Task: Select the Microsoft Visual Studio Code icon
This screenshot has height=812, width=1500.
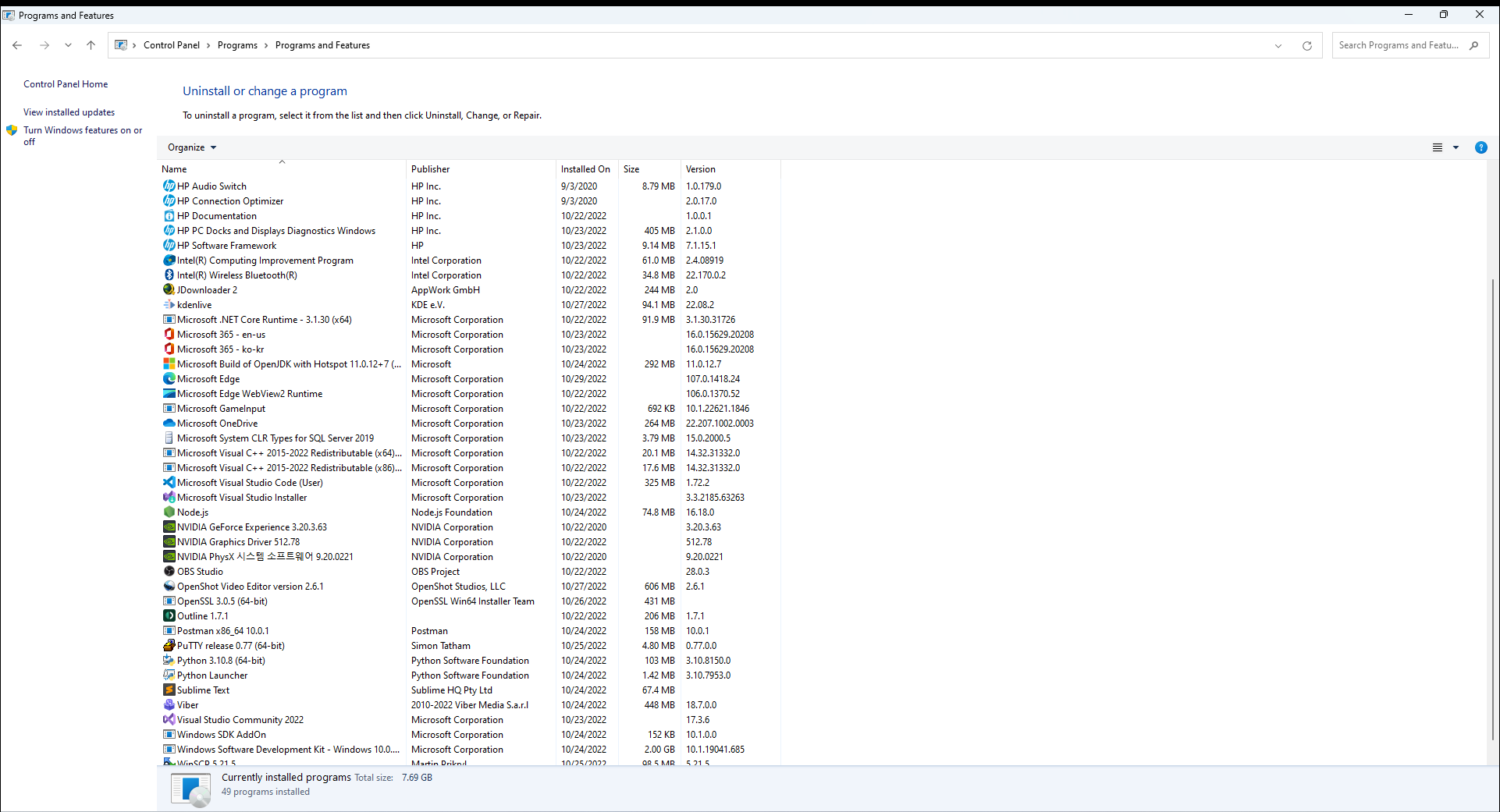Action: click(169, 482)
